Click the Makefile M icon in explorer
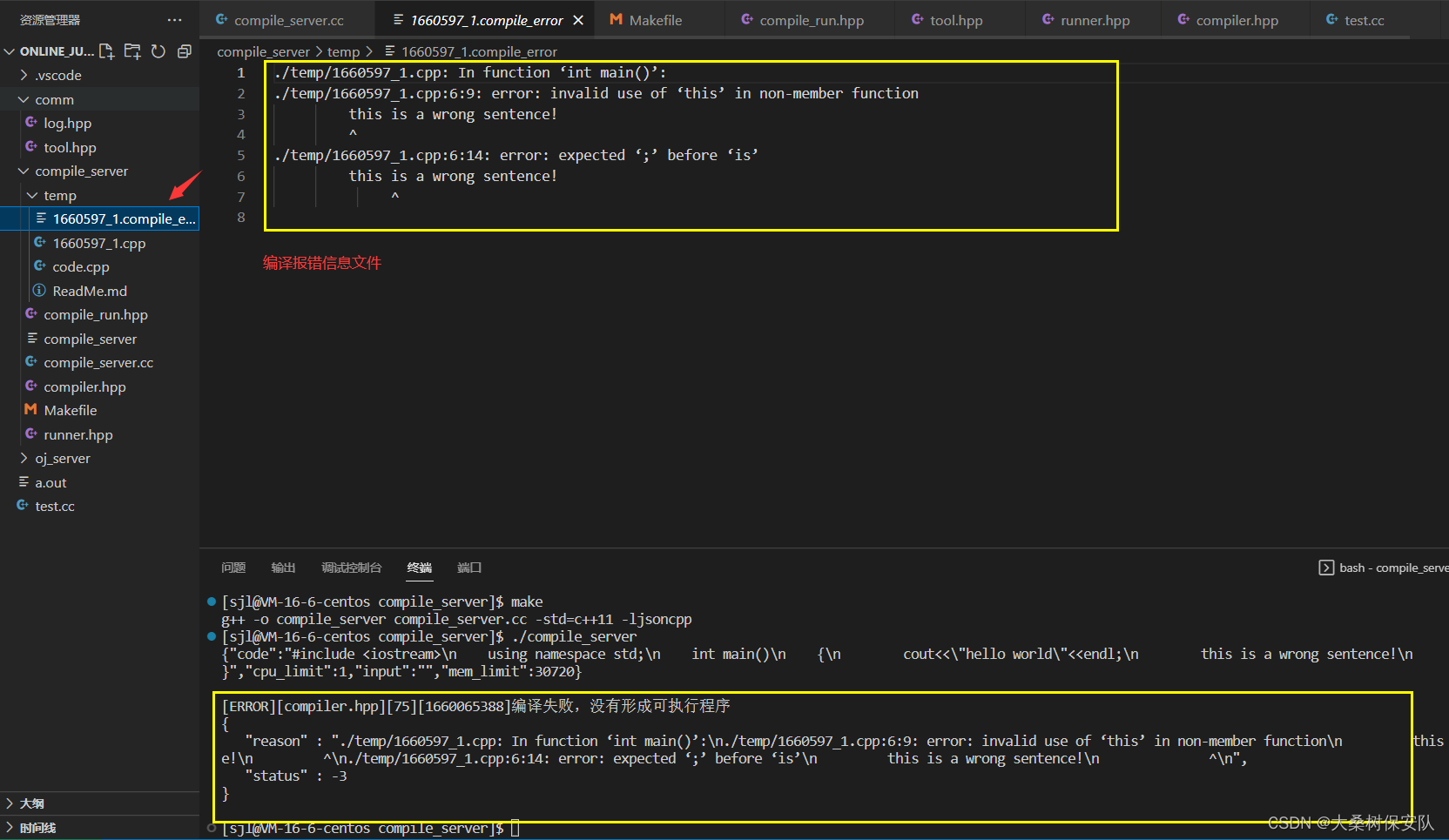 31,410
